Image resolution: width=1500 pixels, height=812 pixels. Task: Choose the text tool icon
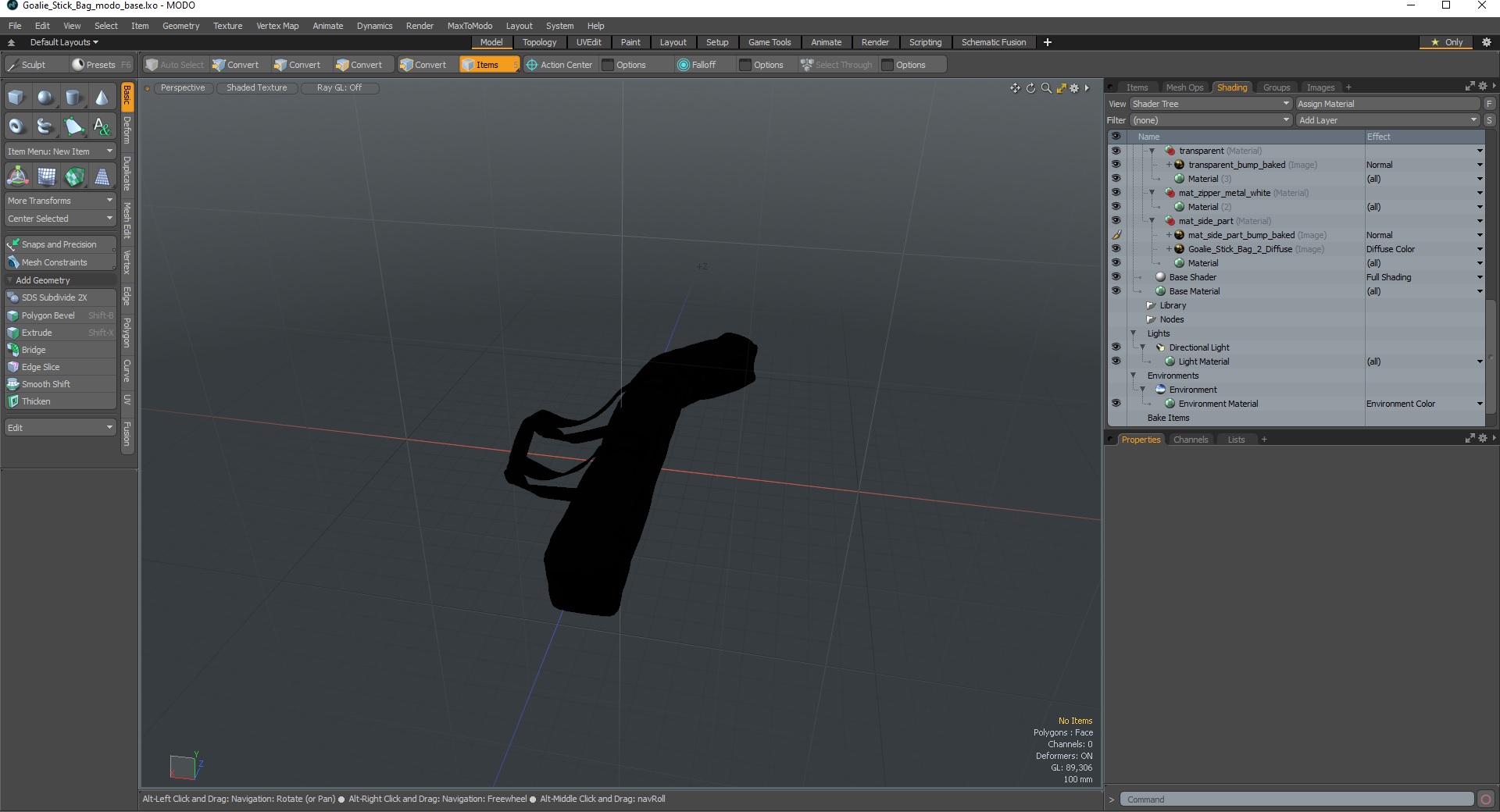pyautogui.click(x=102, y=126)
